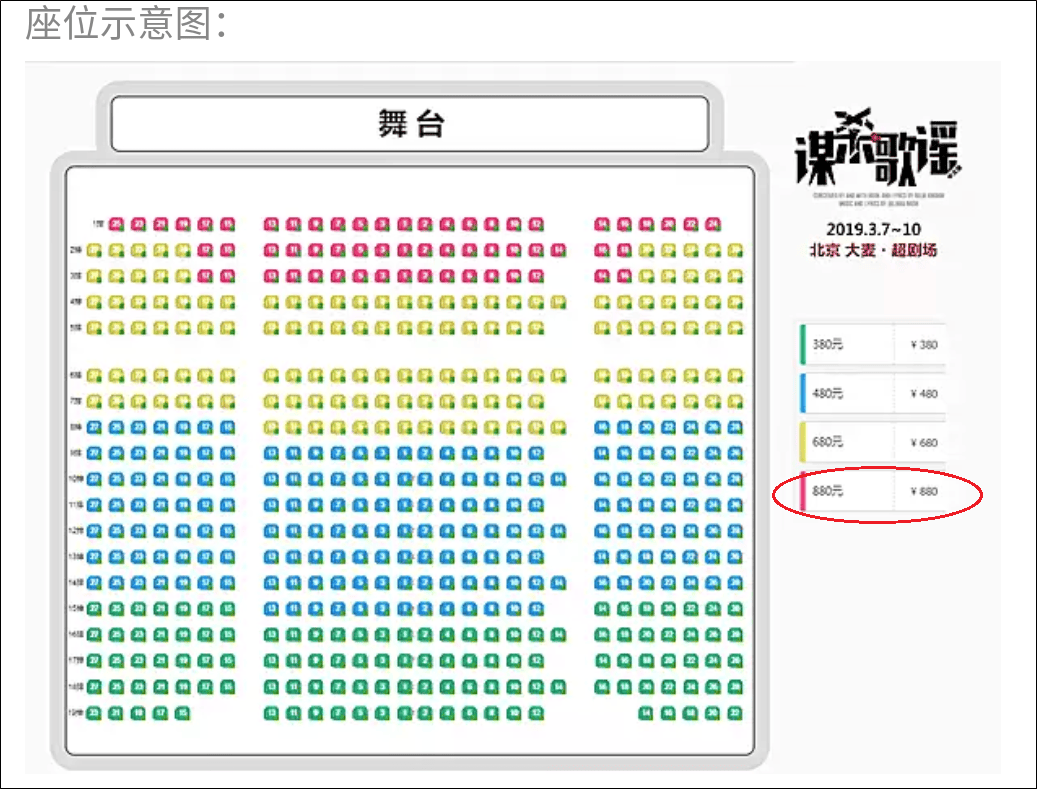Click the 谍杀歌谣 show logo

pyautogui.click(x=878, y=149)
